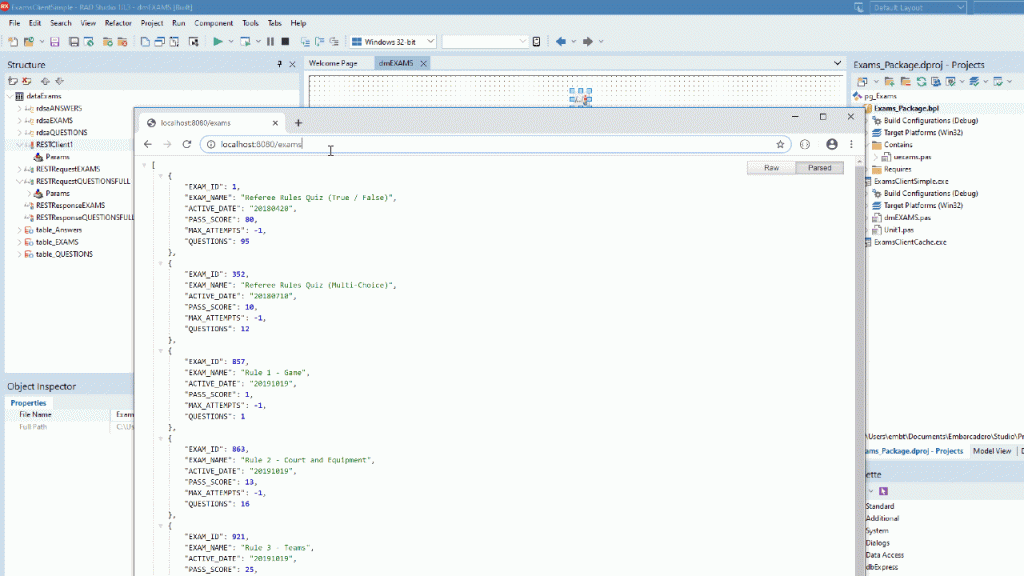The image size is (1024, 576).
Task: Open the File menu
Action: tap(14, 23)
